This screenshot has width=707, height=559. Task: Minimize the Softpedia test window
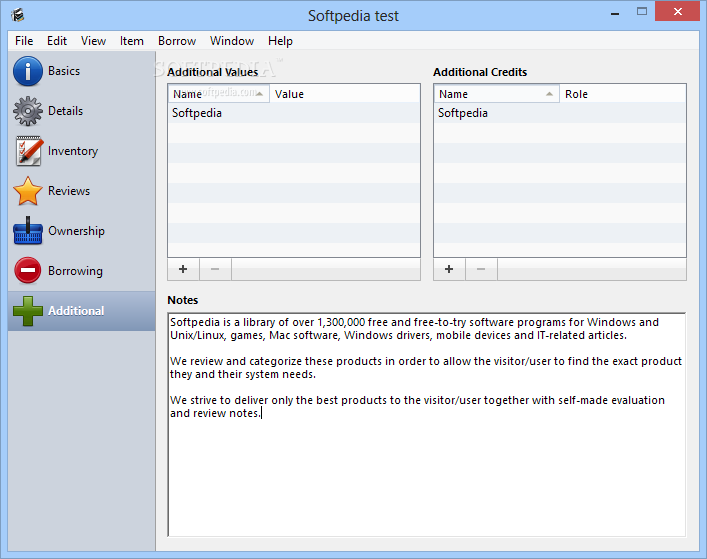[615, 14]
